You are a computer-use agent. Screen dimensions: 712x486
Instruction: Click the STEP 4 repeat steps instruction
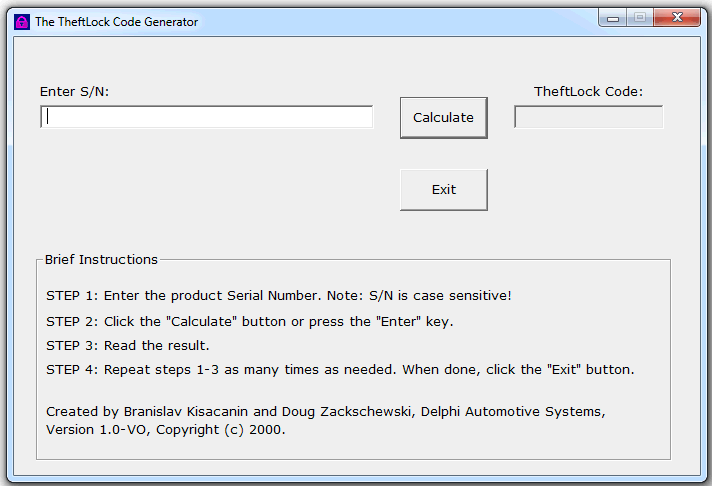point(340,370)
